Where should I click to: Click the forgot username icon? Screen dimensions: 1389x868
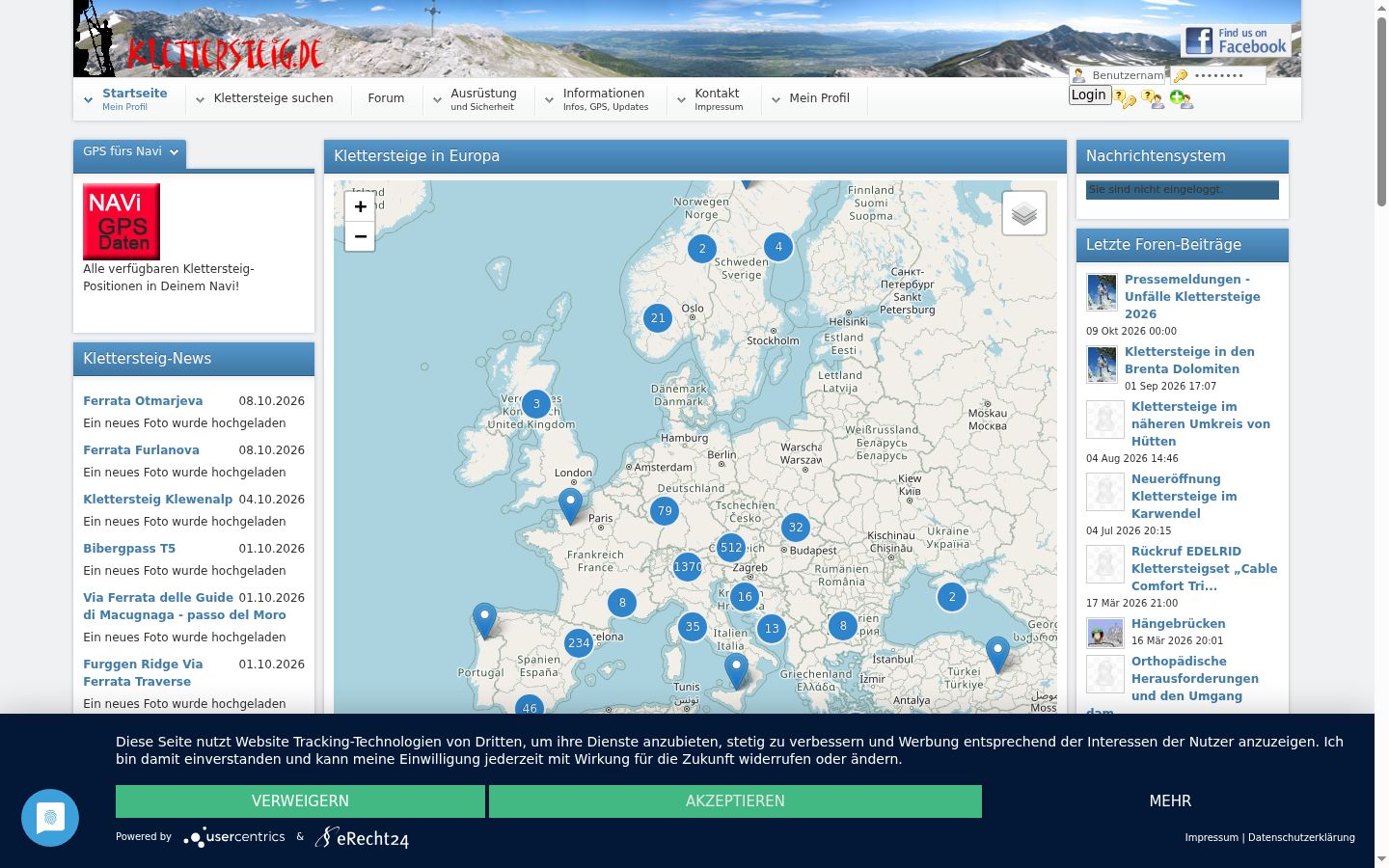tap(1153, 98)
